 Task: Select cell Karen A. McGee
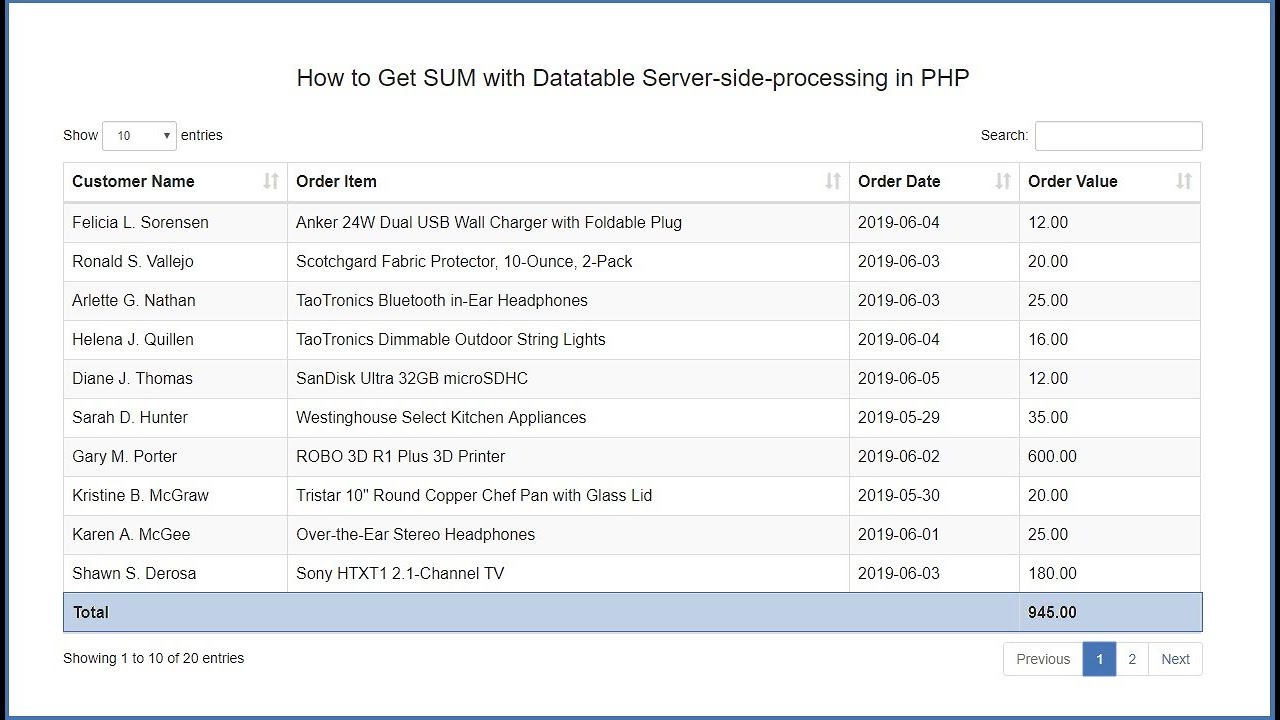click(x=175, y=534)
